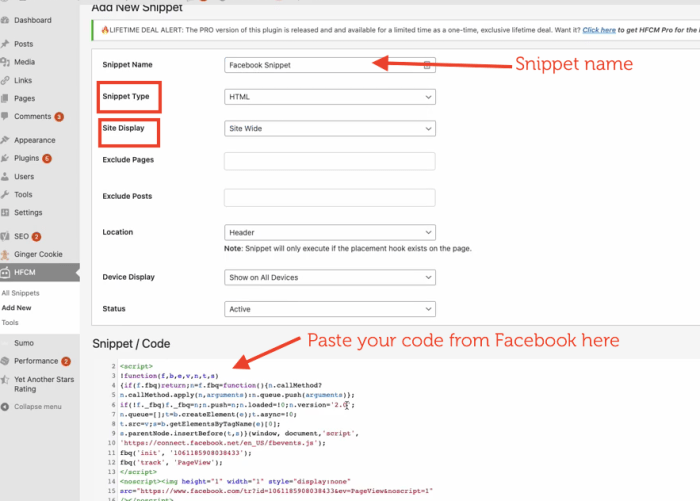The image size is (700, 501).
Task: Click the Plugins plug icon
Action: pyautogui.click(x=5, y=158)
